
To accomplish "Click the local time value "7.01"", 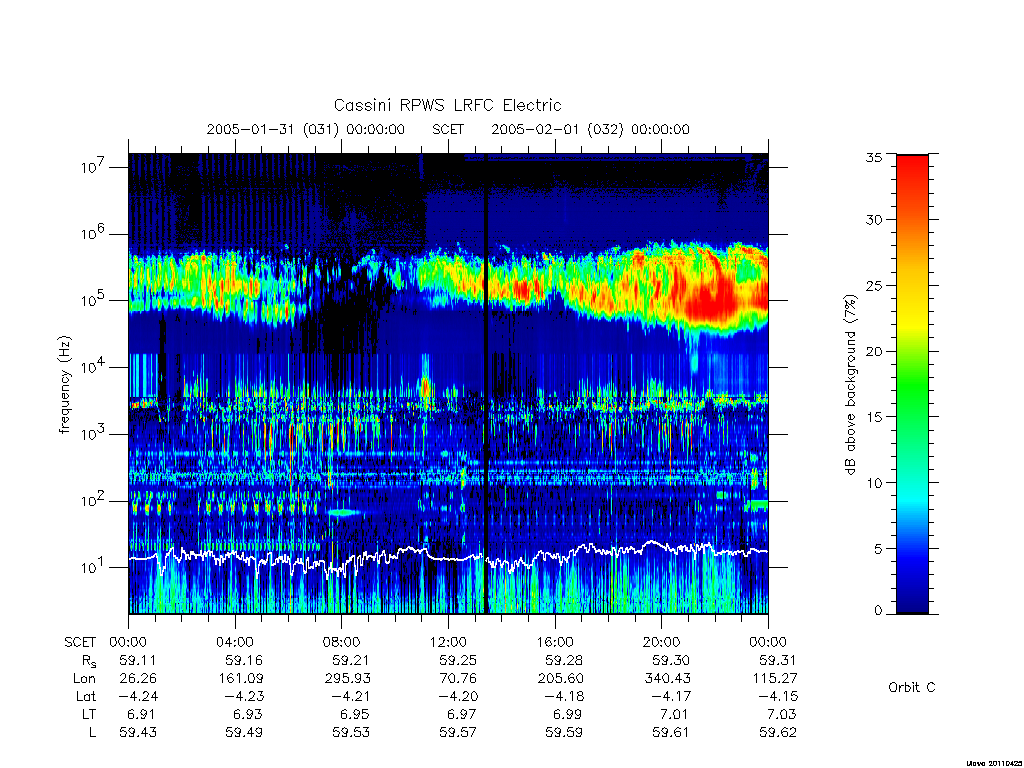I will pyautogui.click(x=675, y=714).
